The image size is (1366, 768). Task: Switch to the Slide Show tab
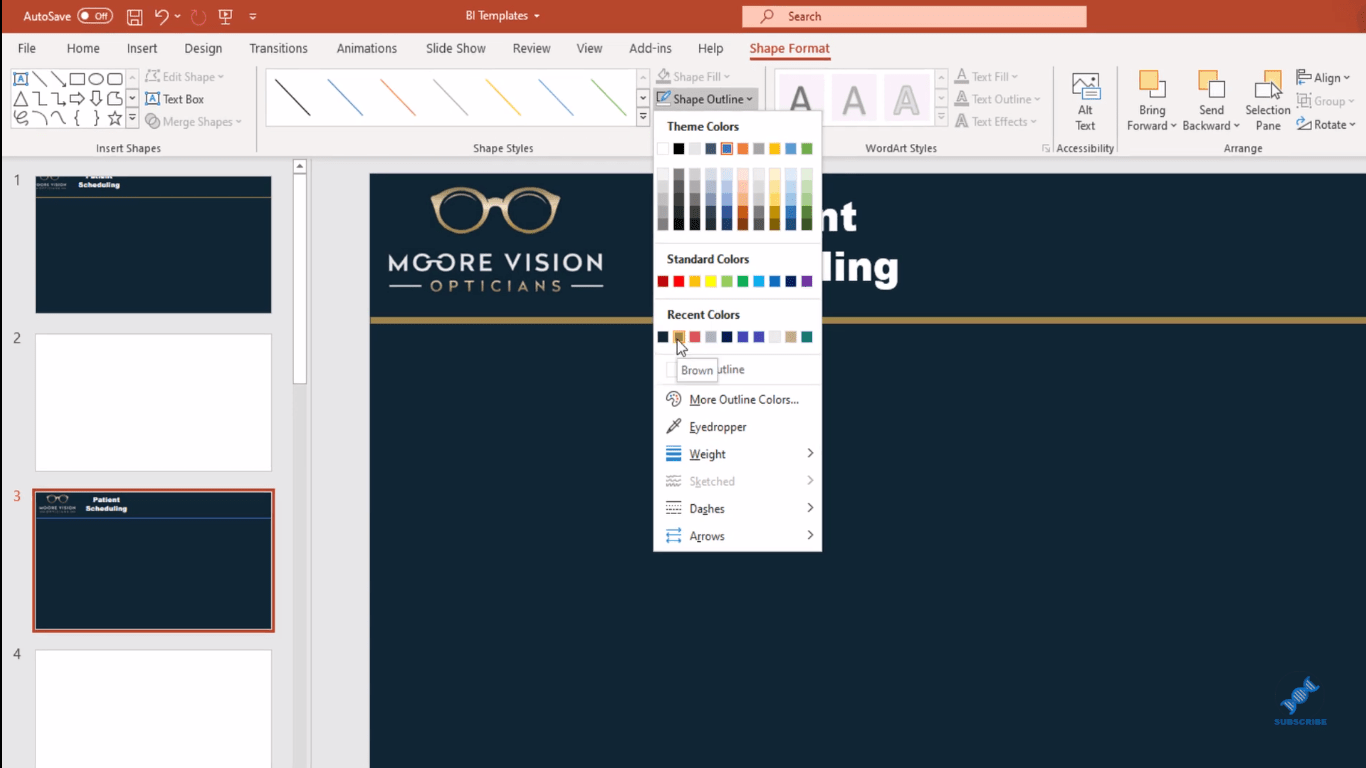[x=456, y=48]
